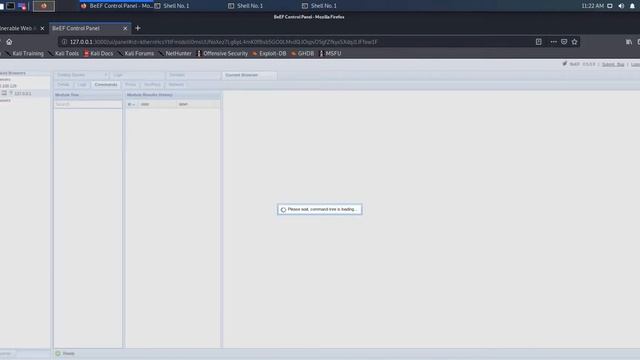The width and height of the screenshot is (640, 360).
Task: Click the Module Tree search field
Action: [x=88, y=104]
